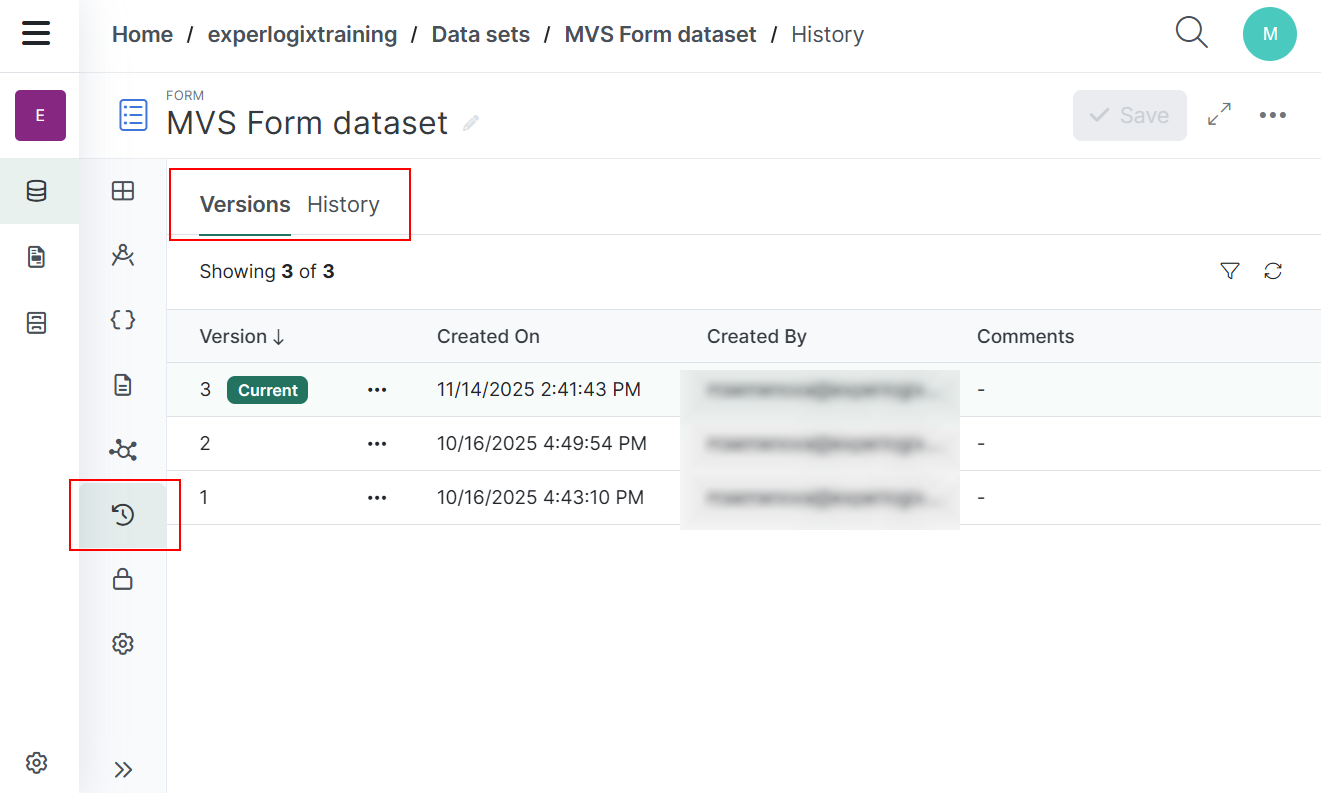Click the Save button
This screenshot has height=793, width=1321.
click(1129, 115)
